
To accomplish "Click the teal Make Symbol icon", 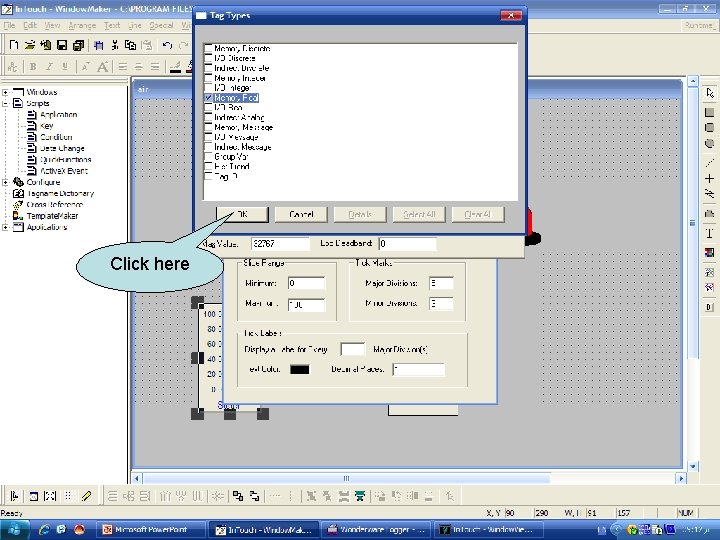I will tap(360, 495).
